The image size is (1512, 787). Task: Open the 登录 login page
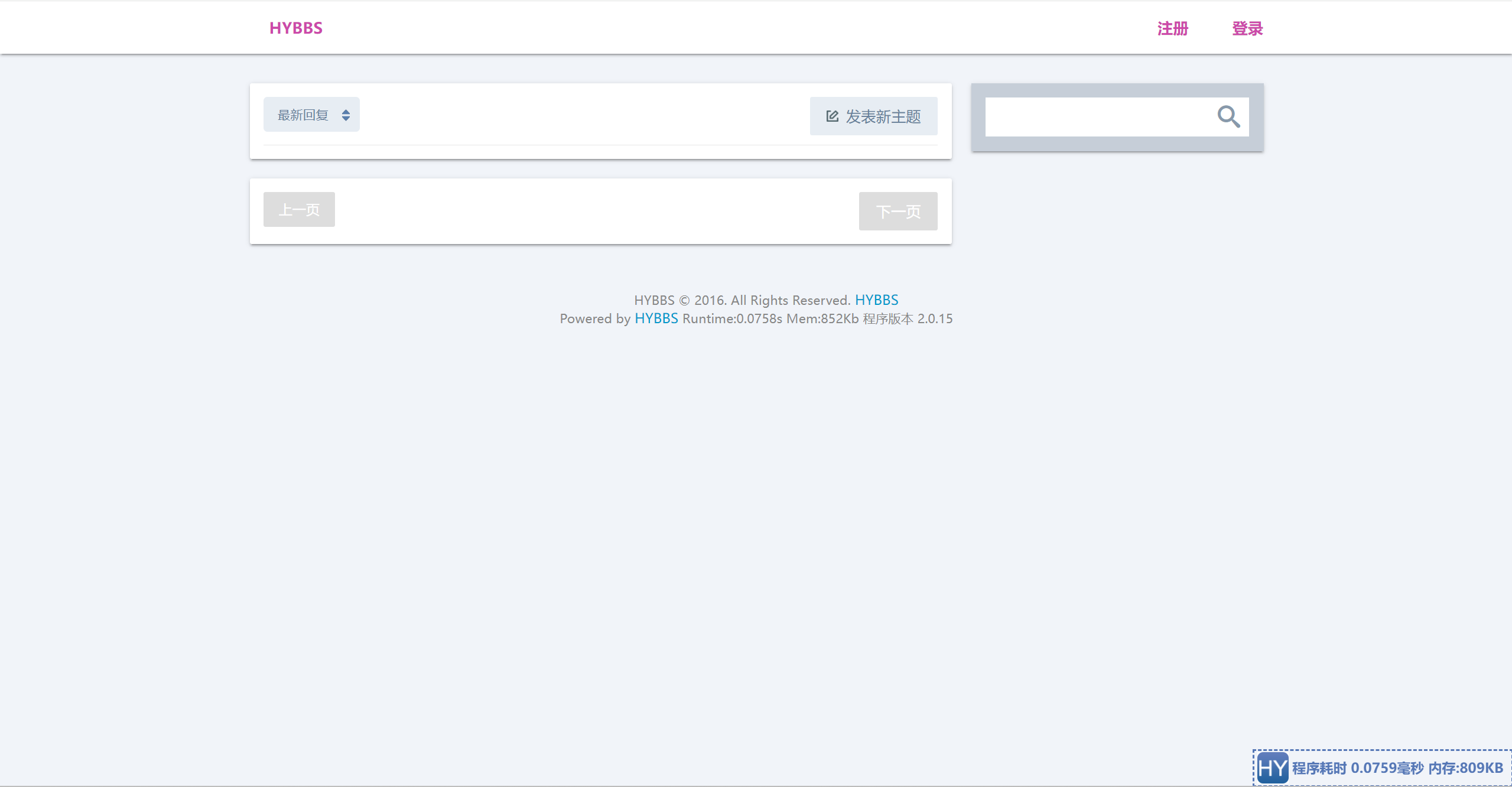pyautogui.click(x=1247, y=28)
